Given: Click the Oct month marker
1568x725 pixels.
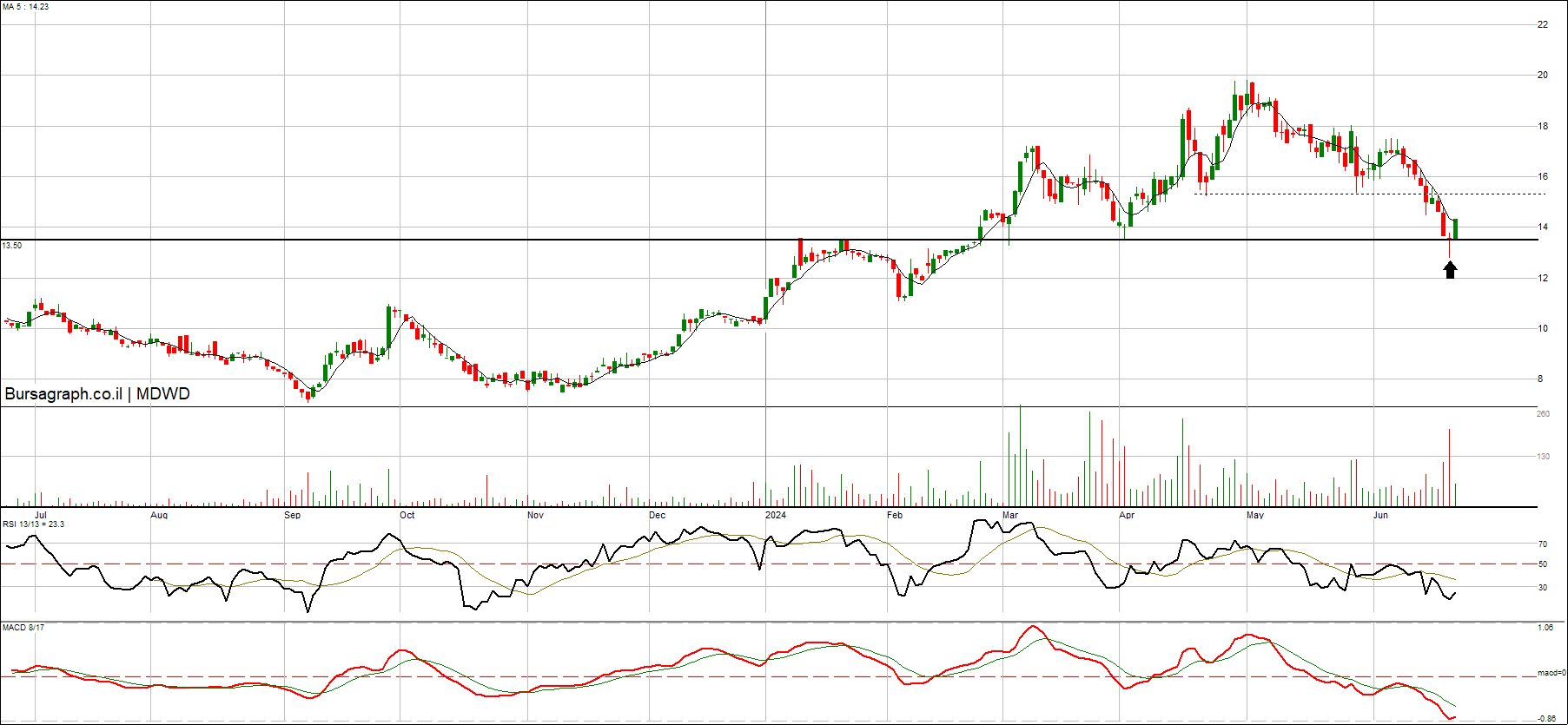Looking at the screenshot, I should [407, 515].
